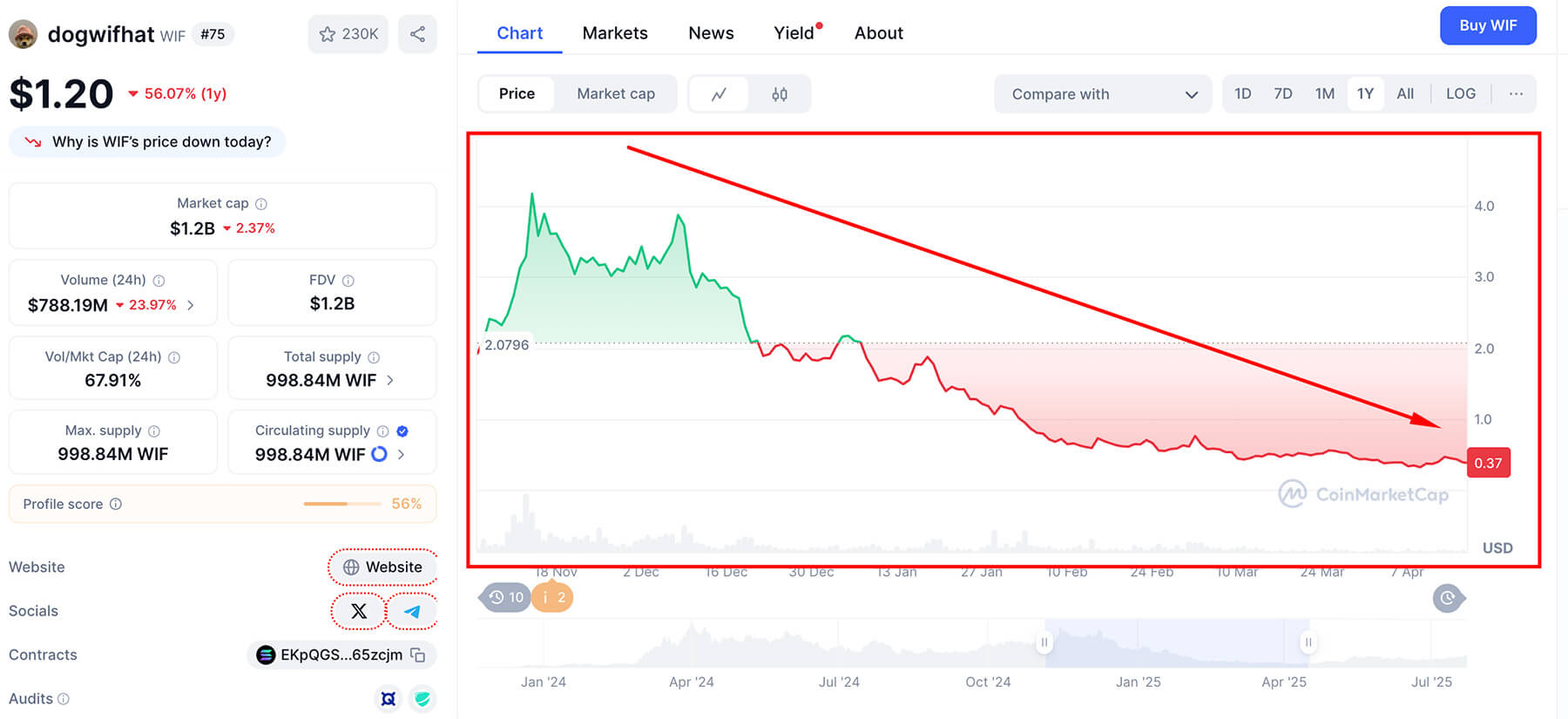The image size is (1568, 719).
Task: Open the Telegram social icon
Action: point(412,611)
